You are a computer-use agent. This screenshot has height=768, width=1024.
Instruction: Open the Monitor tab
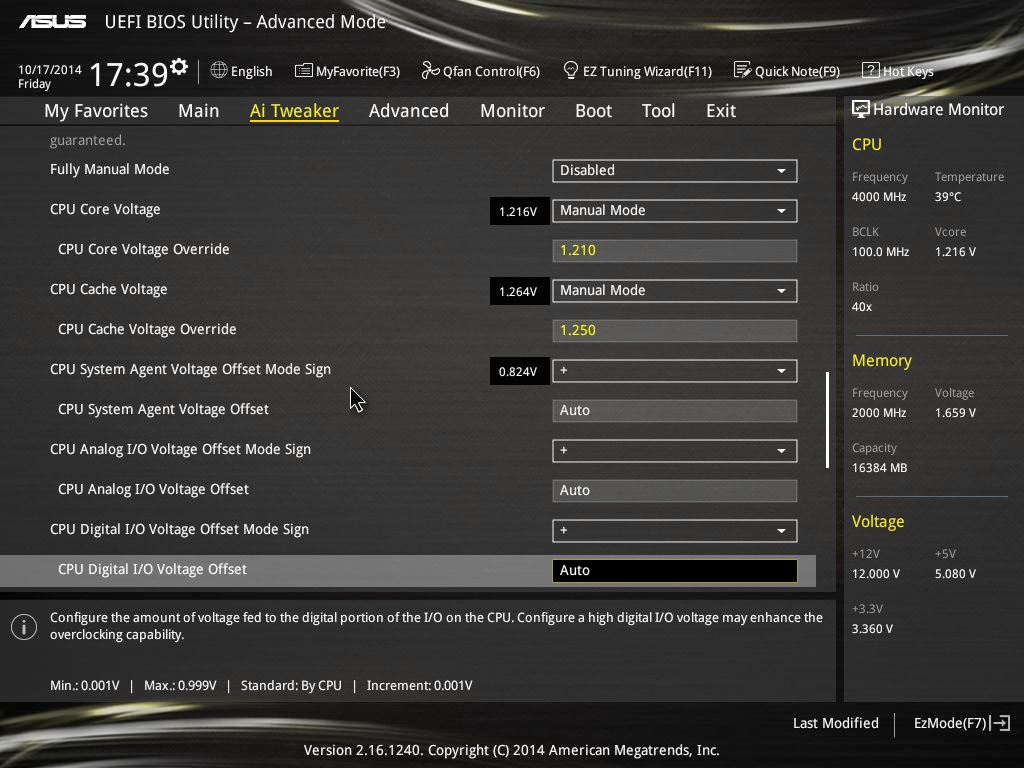tap(512, 110)
